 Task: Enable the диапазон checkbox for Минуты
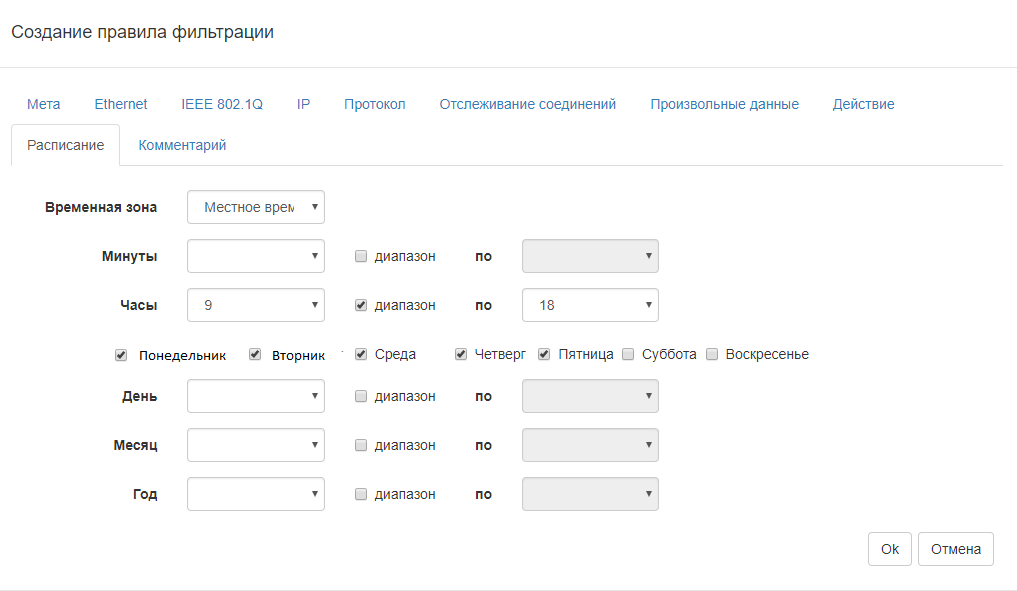[361, 256]
